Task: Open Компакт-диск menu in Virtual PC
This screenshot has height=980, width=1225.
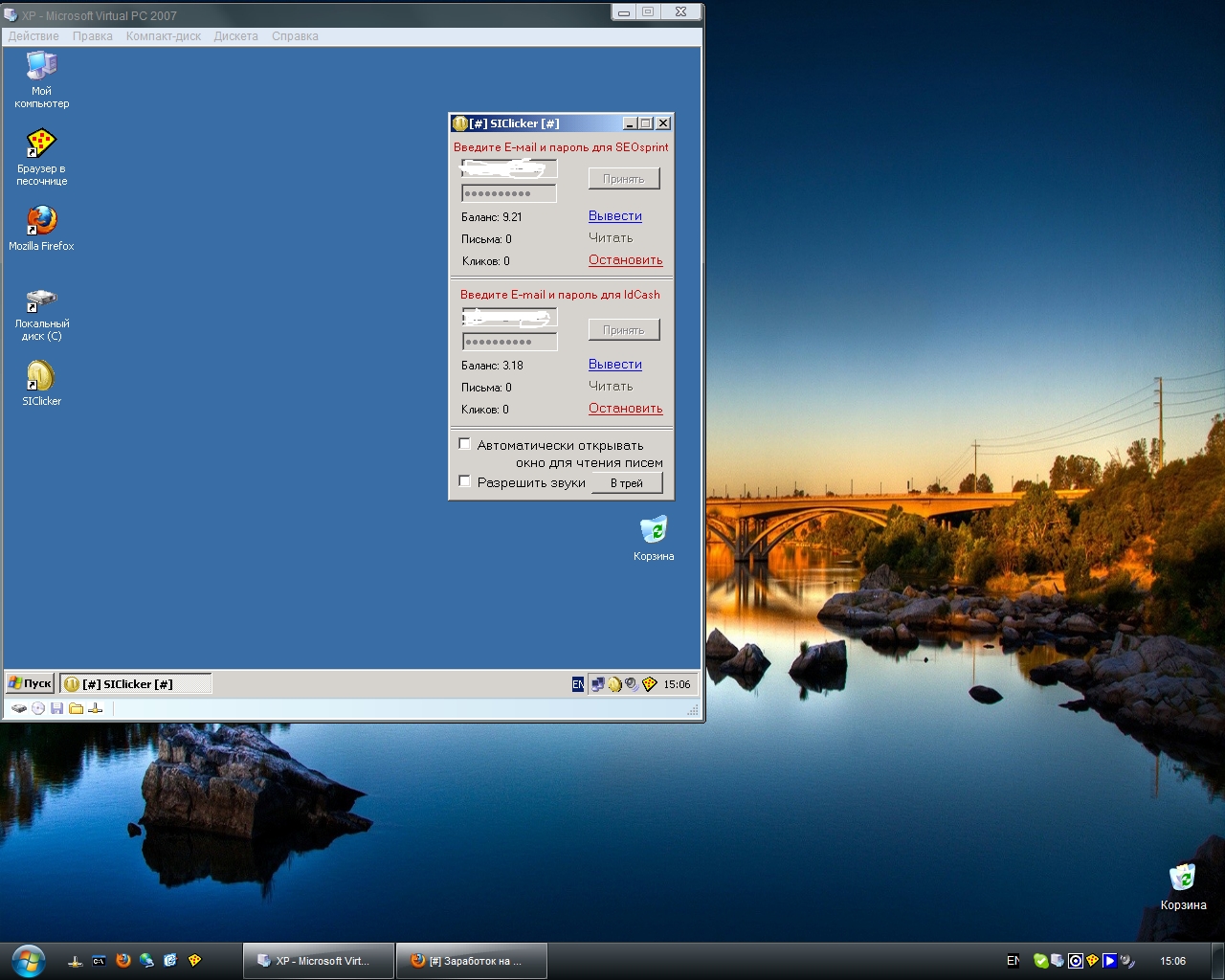Action: (164, 36)
